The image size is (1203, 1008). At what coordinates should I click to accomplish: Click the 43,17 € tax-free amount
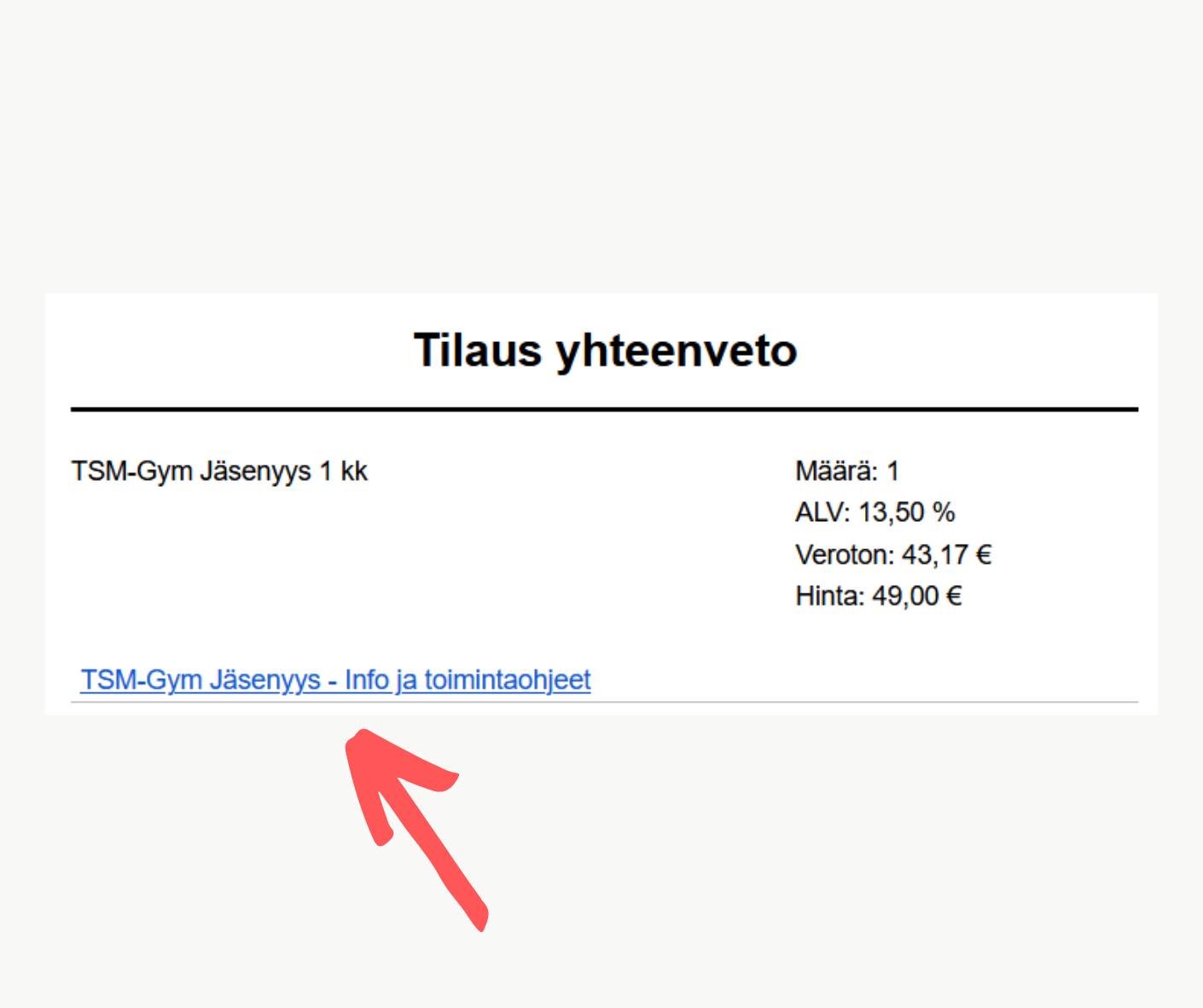tap(946, 555)
